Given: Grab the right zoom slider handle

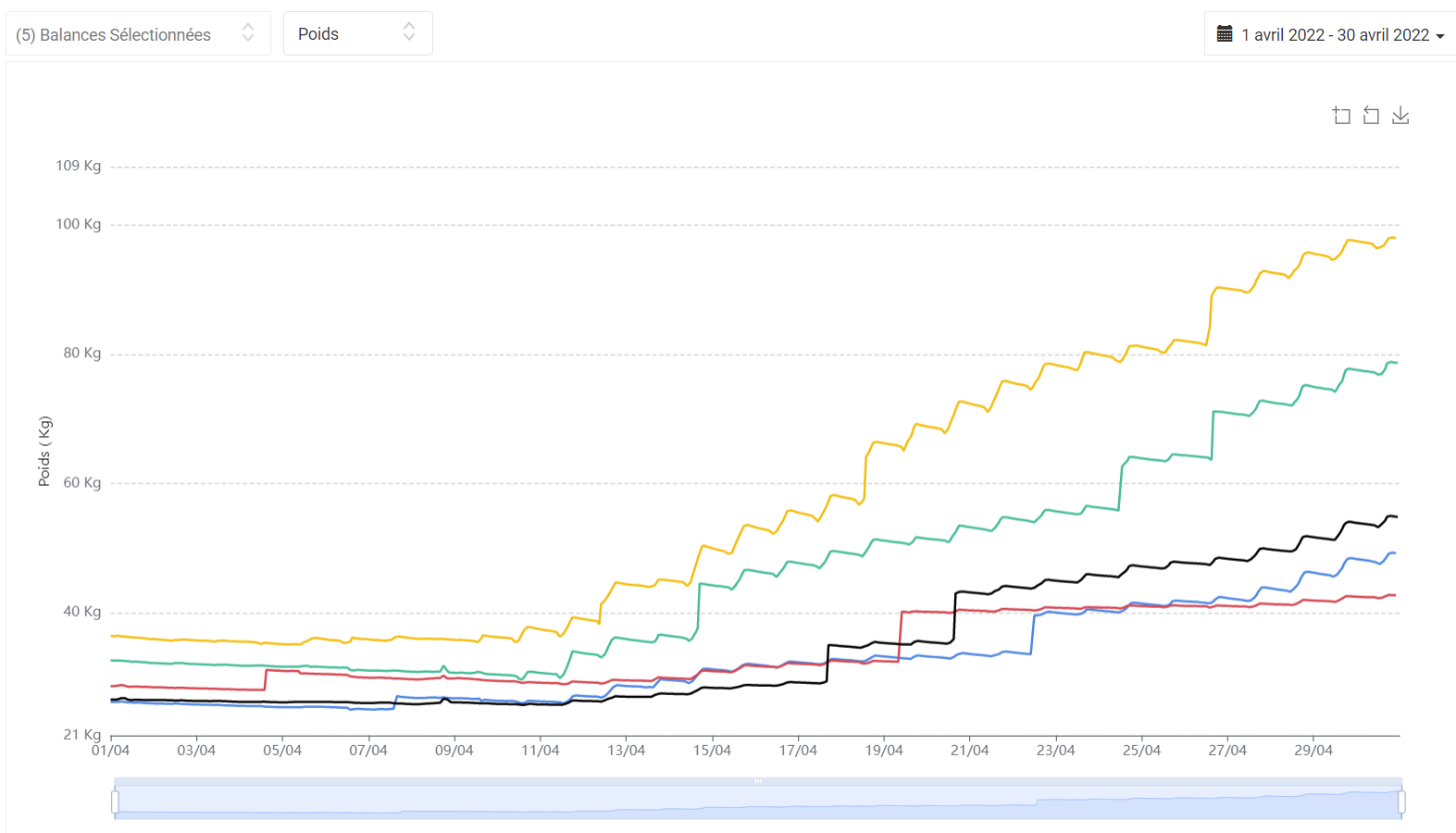Looking at the screenshot, I should coord(1401,802).
